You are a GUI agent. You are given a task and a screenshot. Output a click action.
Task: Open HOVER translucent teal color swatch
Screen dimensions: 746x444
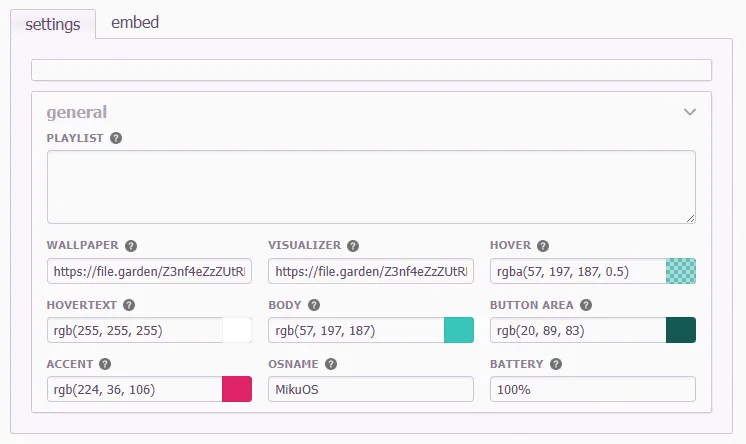[x=681, y=271]
